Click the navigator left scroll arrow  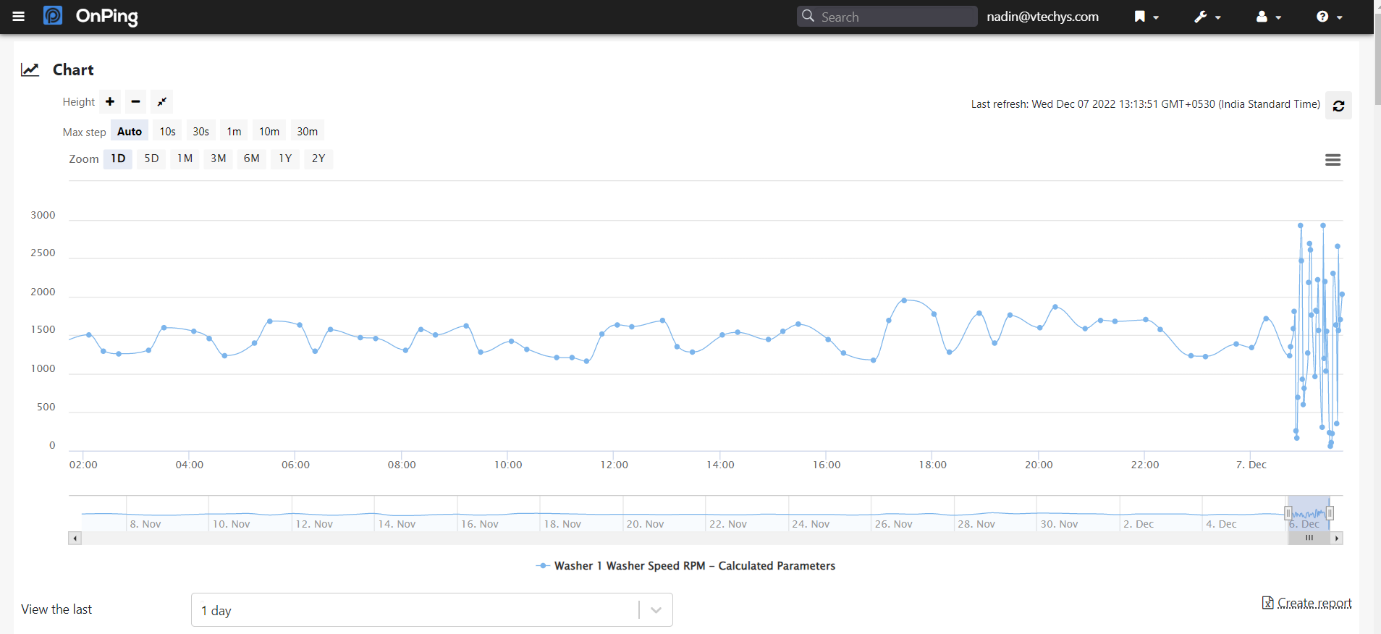[74, 538]
